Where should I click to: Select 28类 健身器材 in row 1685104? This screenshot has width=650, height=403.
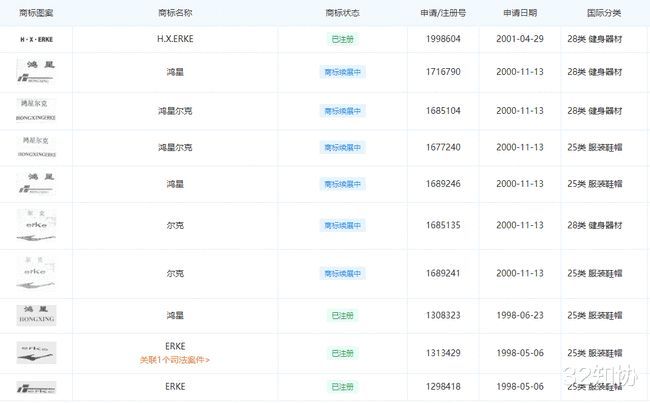[595, 111]
